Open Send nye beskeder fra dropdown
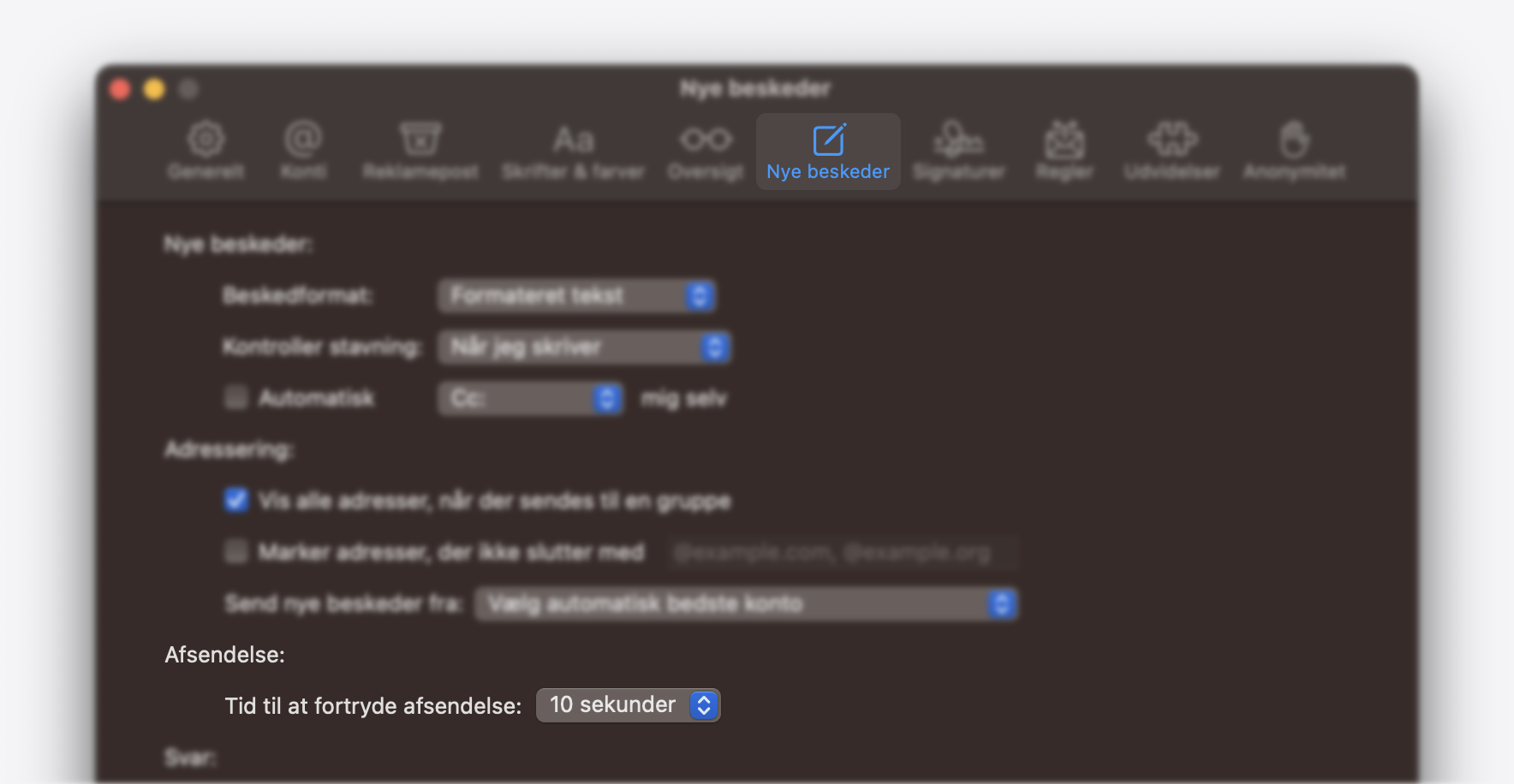Image resolution: width=1514 pixels, height=784 pixels. pyautogui.click(x=746, y=604)
